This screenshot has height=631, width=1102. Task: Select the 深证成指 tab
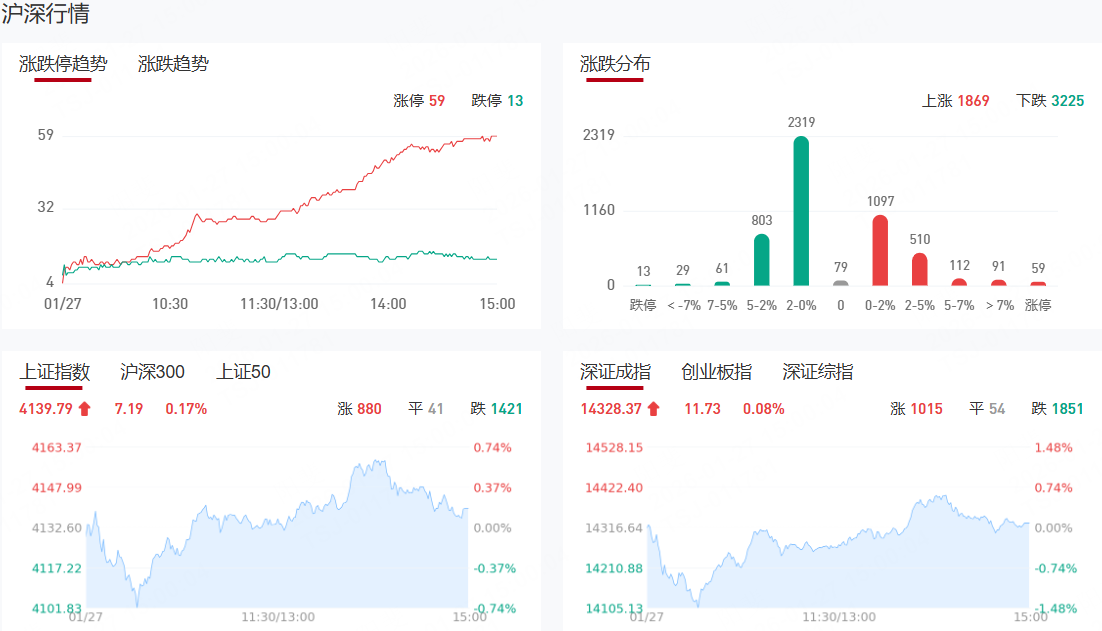pos(615,372)
